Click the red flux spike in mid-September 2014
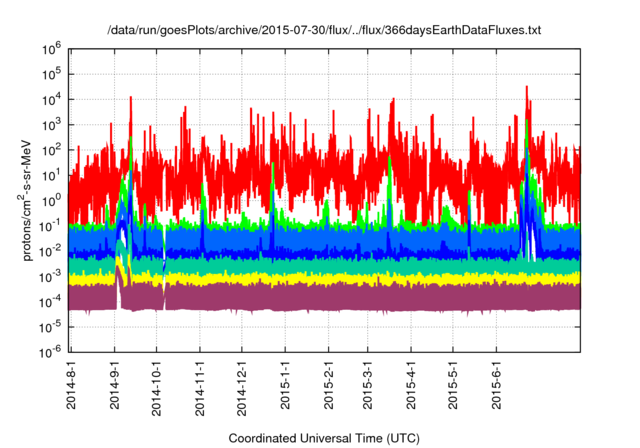This screenshot has height=448, width=640. click(x=131, y=114)
